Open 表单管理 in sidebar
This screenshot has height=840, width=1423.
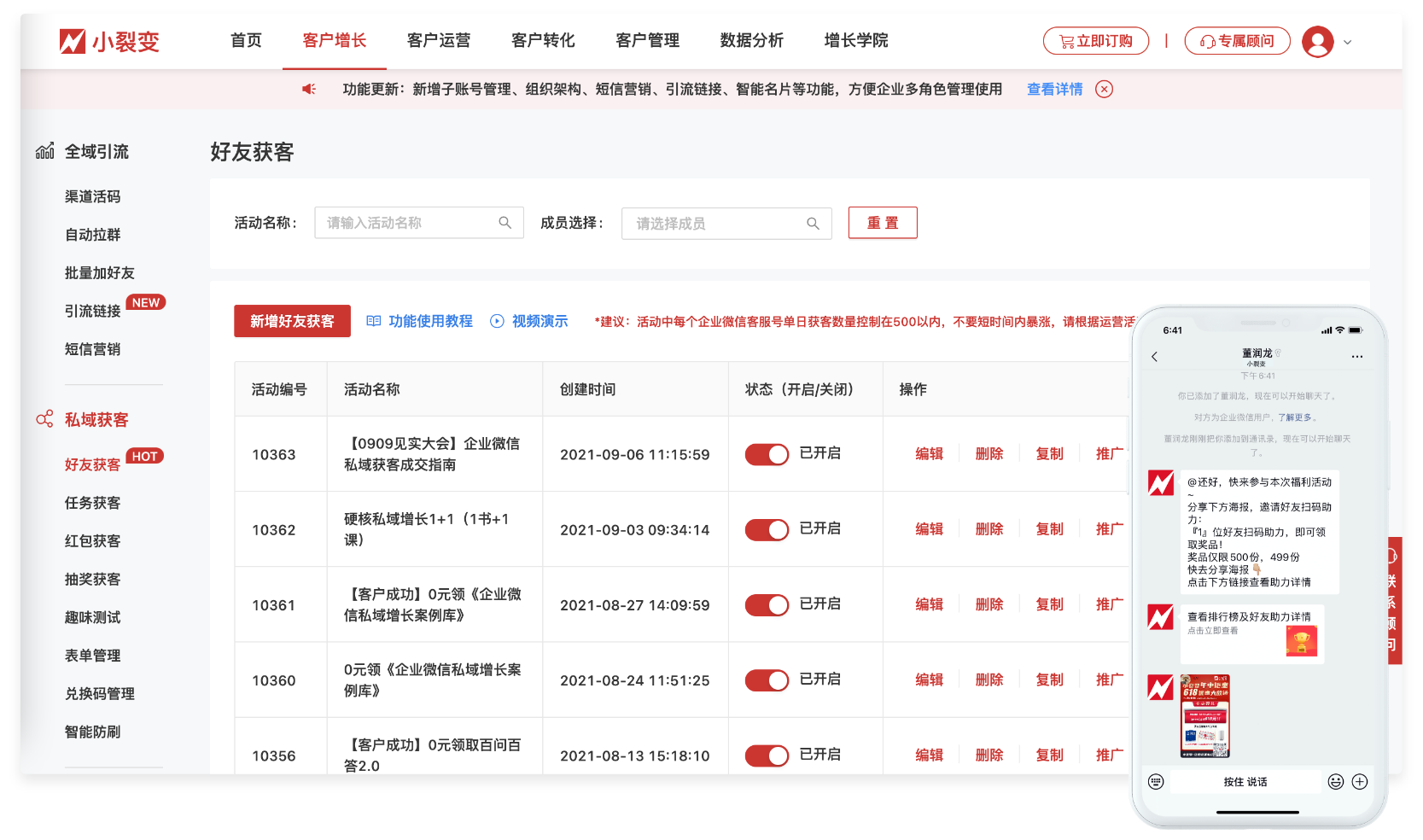(x=92, y=656)
